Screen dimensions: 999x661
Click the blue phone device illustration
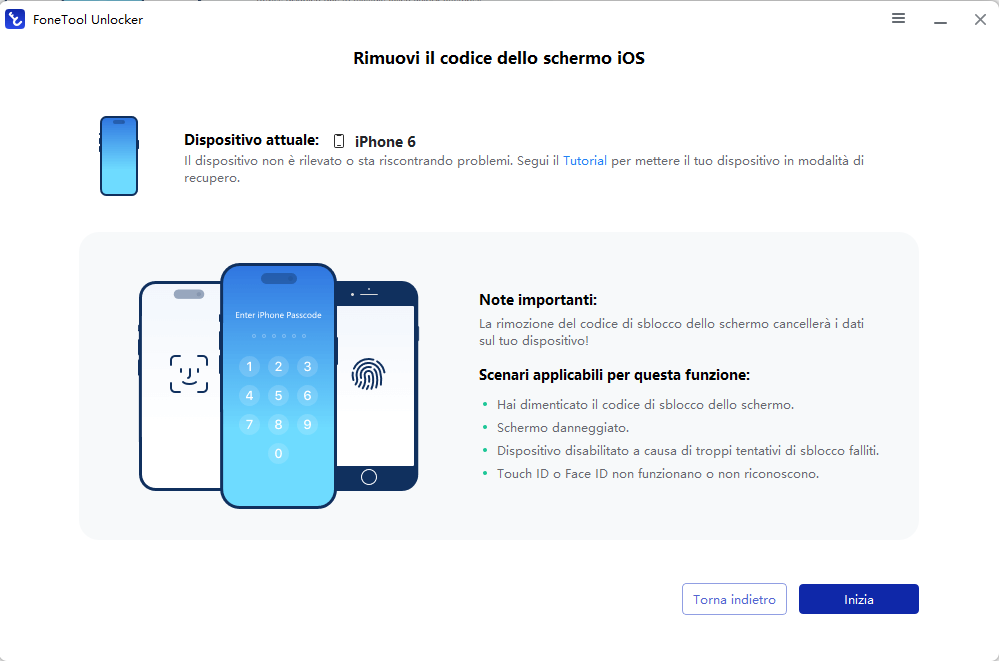[119, 156]
